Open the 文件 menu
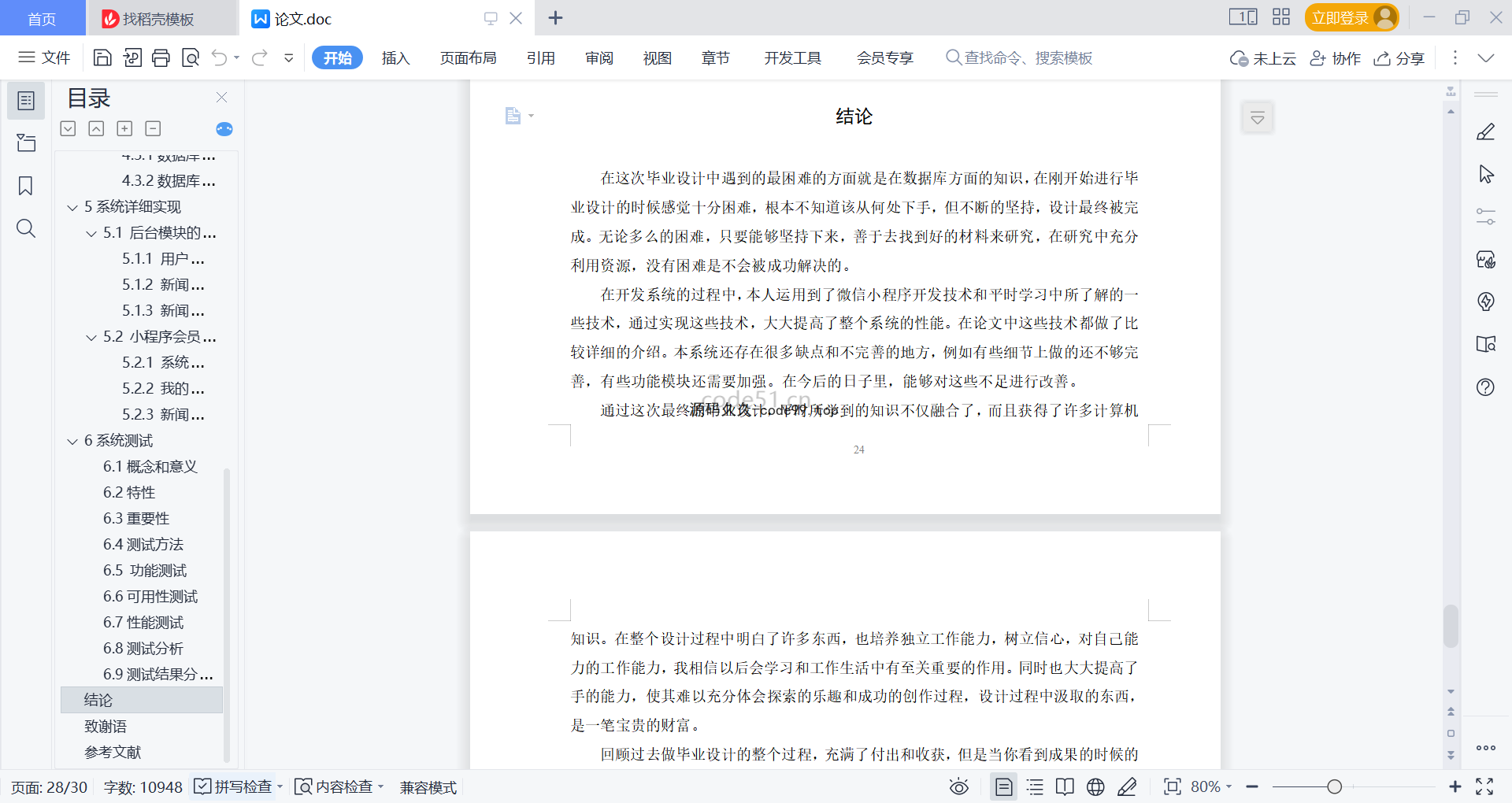This screenshot has width=1512, height=803. 44,57
